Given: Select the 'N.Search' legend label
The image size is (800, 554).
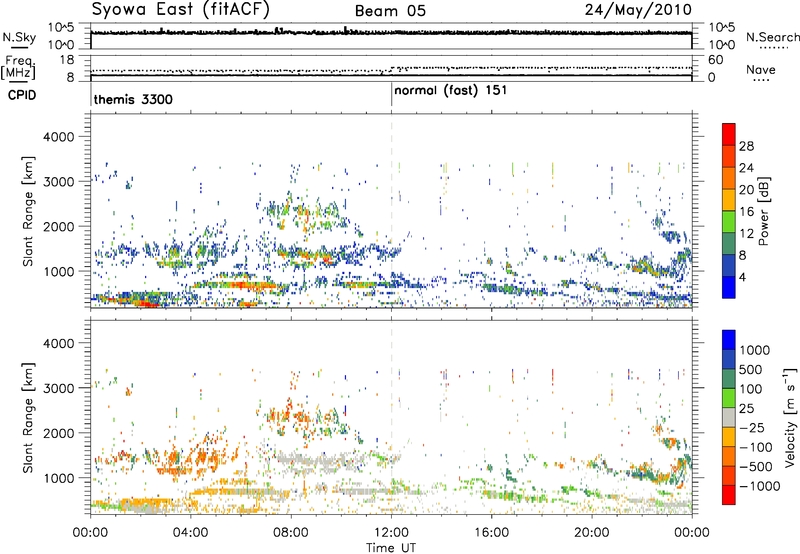Looking at the screenshot, I should tap(772, 37).
